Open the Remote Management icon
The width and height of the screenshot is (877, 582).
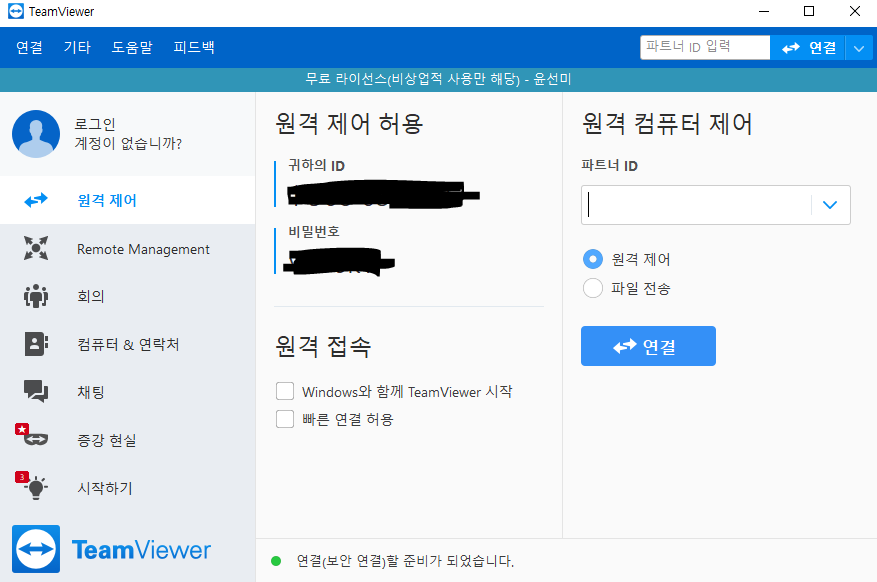tap(36, 248)
